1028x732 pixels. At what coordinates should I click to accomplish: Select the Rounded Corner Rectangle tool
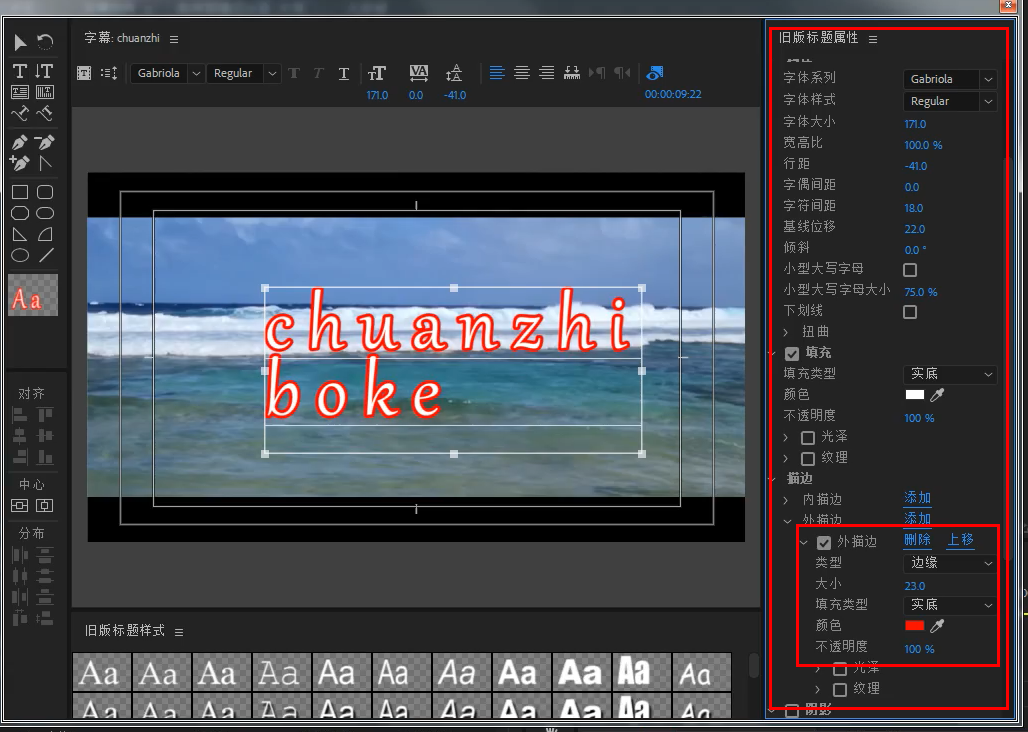pyautogui.click(x=45, y=192)
